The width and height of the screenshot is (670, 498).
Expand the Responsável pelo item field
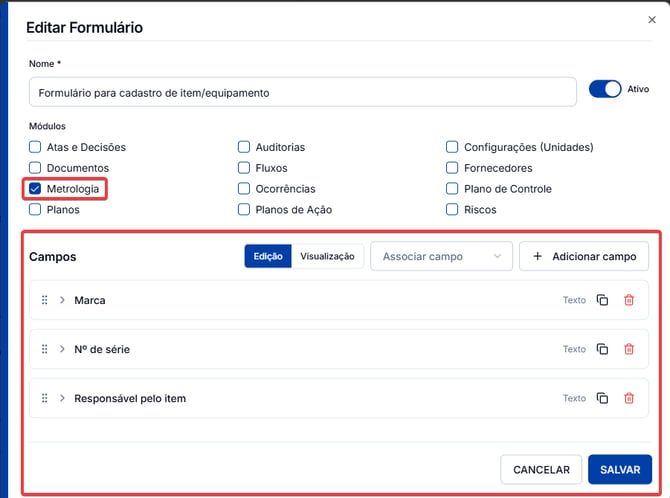(62, 398)
